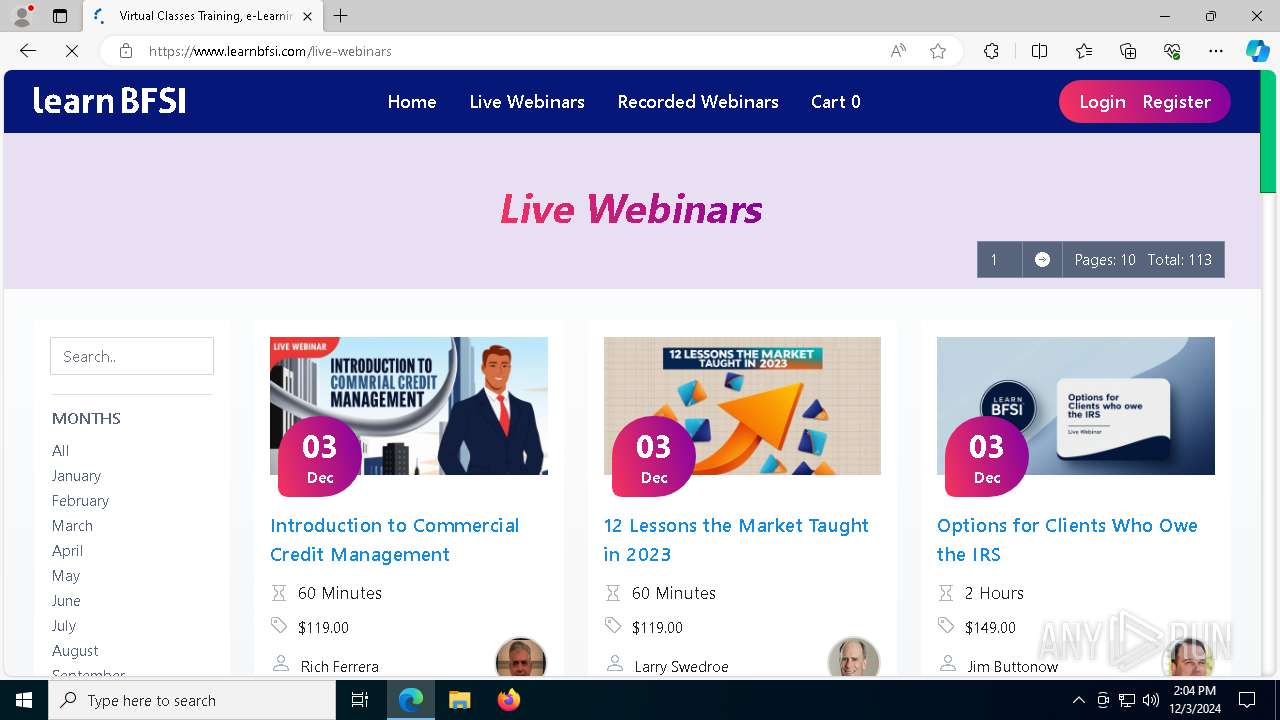Open Options for Clients IRS thumbnail
The image size is (1280, 720).
tap(1076, 406)
